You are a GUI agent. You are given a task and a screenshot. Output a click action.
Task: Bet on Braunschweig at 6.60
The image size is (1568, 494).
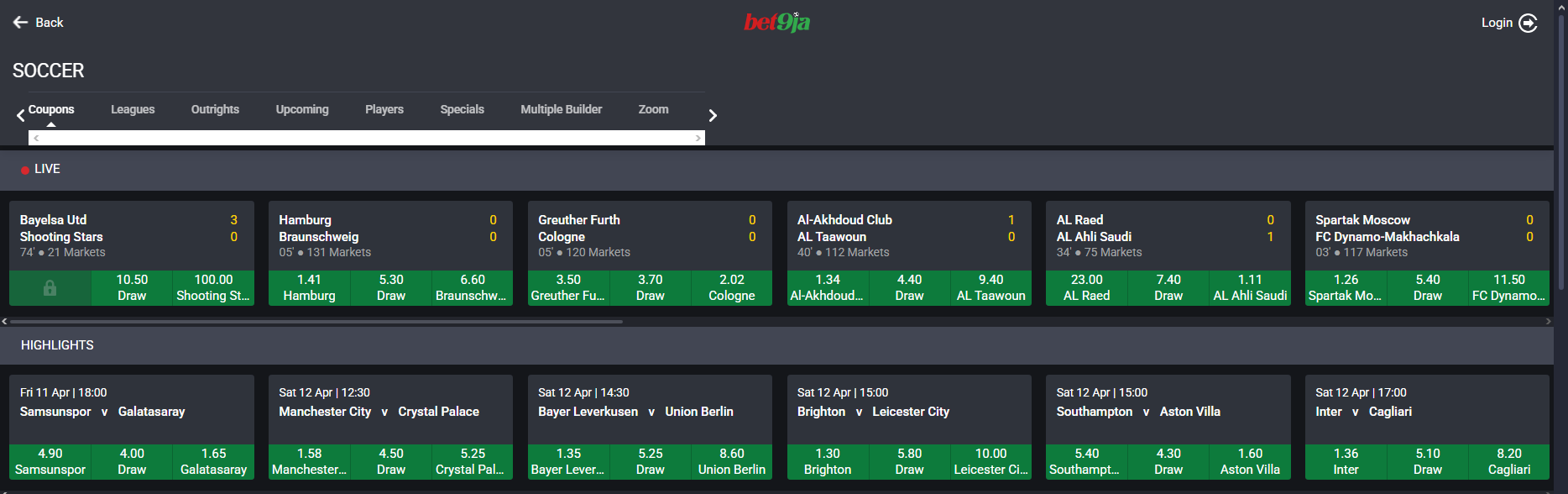pyautogui.click(x=473, y=288)
